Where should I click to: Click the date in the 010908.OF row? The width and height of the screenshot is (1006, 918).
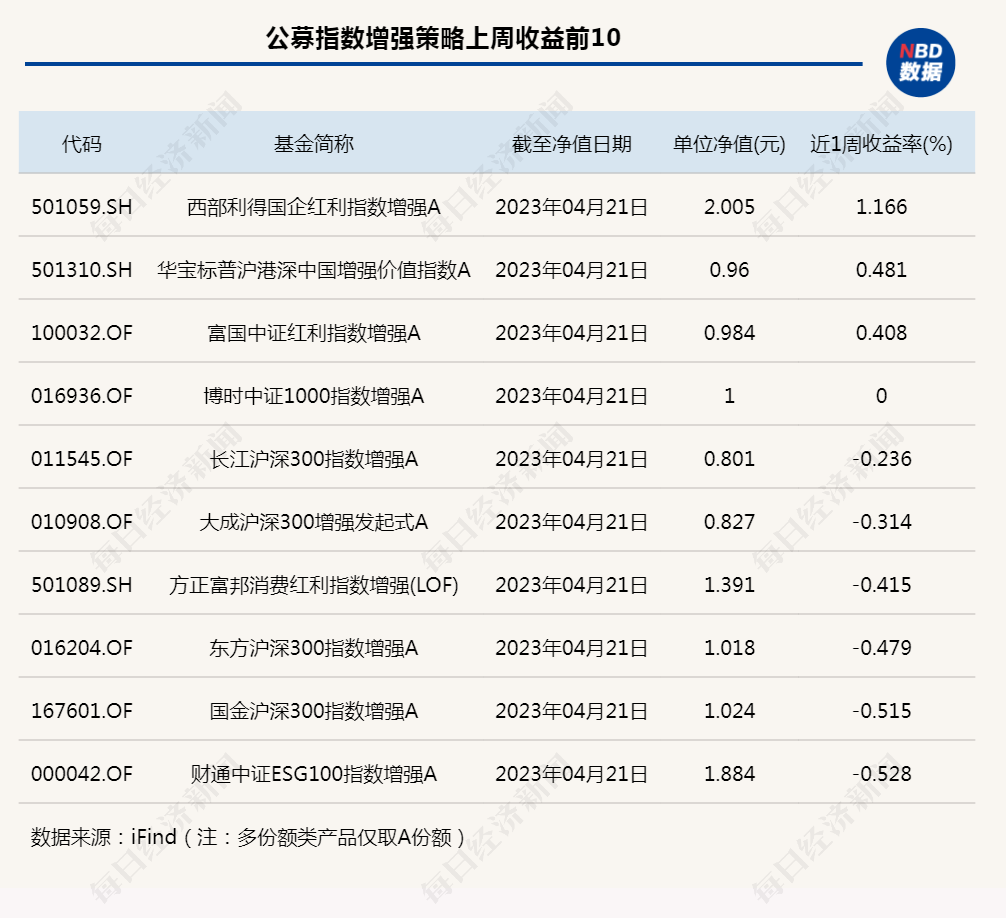(572, 522)
